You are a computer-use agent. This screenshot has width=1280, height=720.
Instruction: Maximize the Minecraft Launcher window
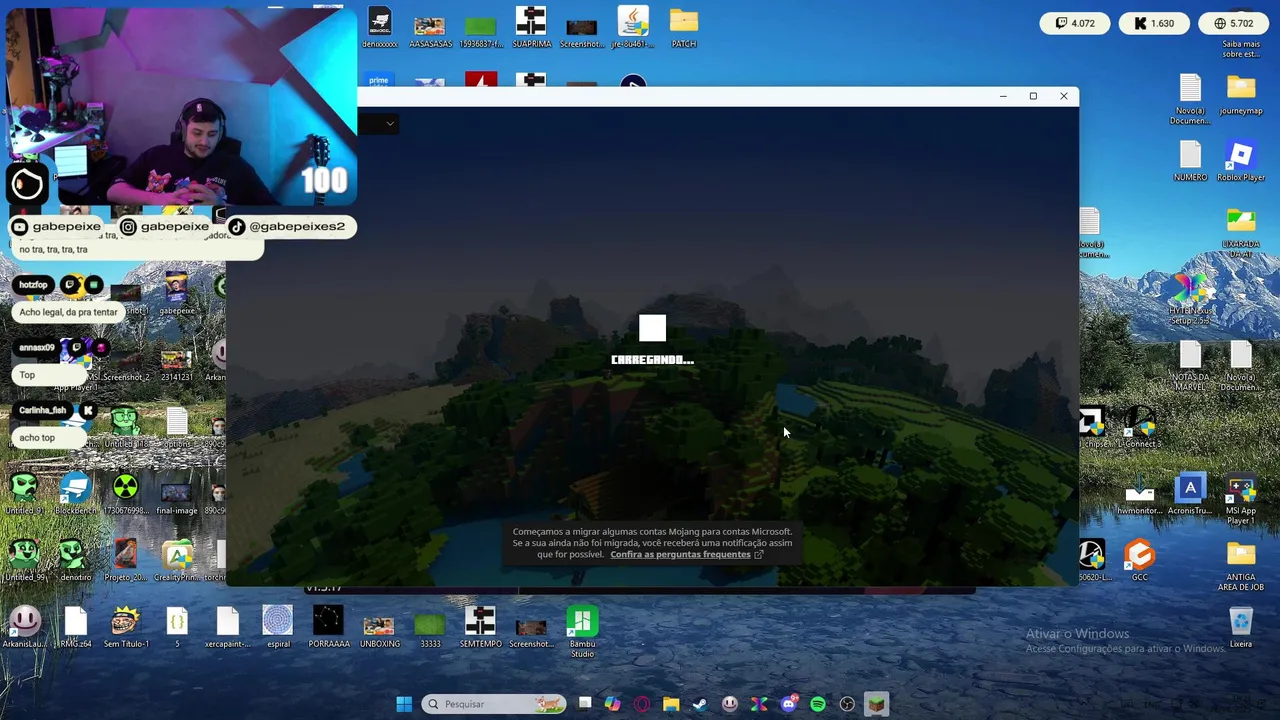[x=1033, y=96]
